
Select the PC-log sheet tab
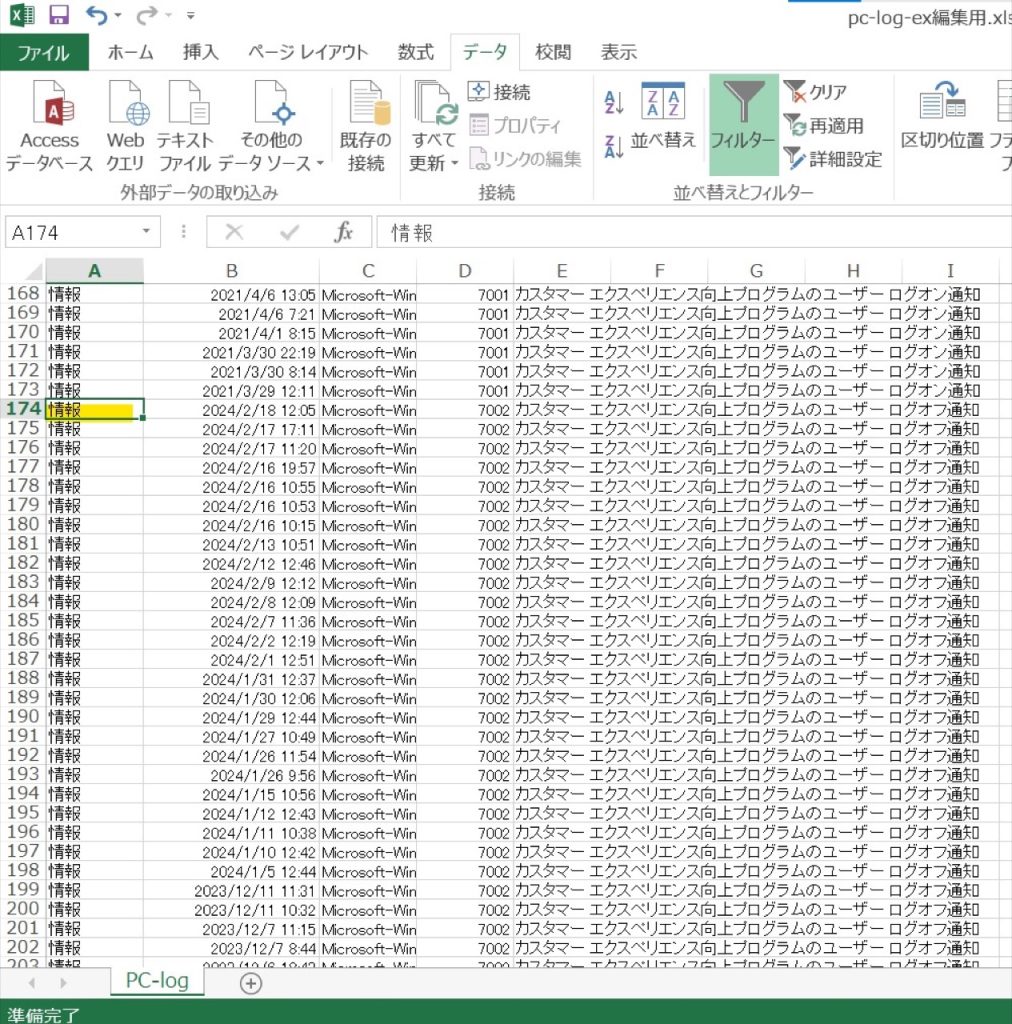(157, 981)
